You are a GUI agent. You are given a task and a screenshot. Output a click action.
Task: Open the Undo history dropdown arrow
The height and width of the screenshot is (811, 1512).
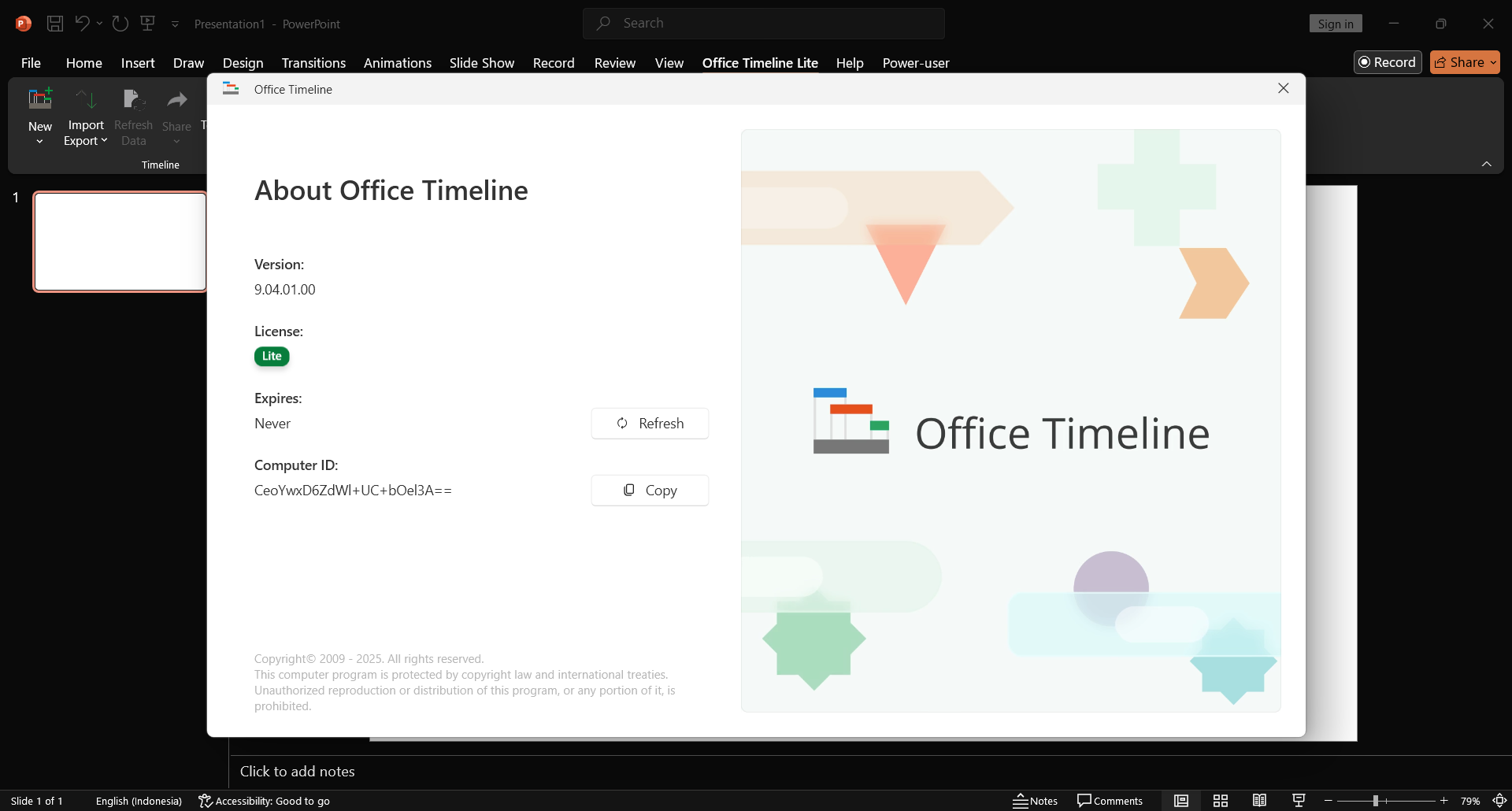pos(99,24)
